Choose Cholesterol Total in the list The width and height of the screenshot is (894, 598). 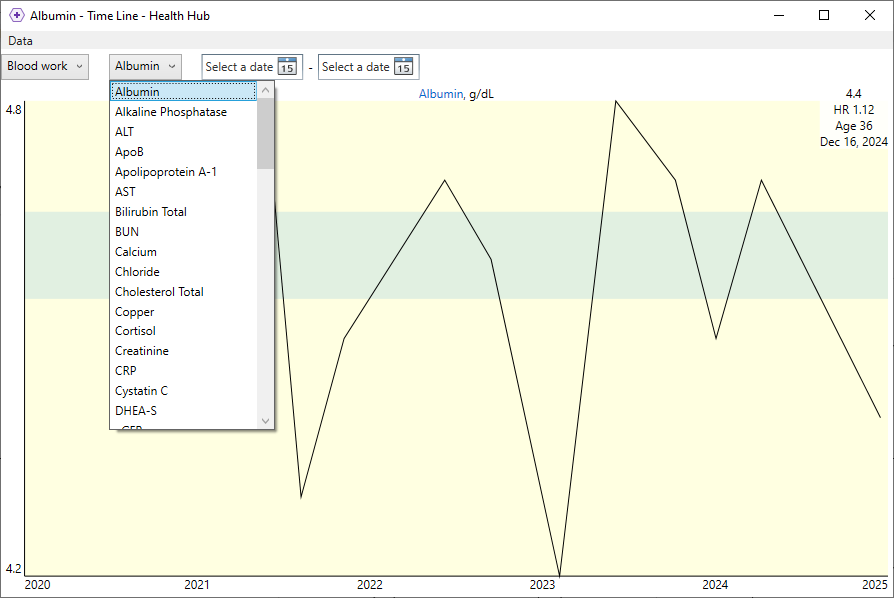coord(159,292)
